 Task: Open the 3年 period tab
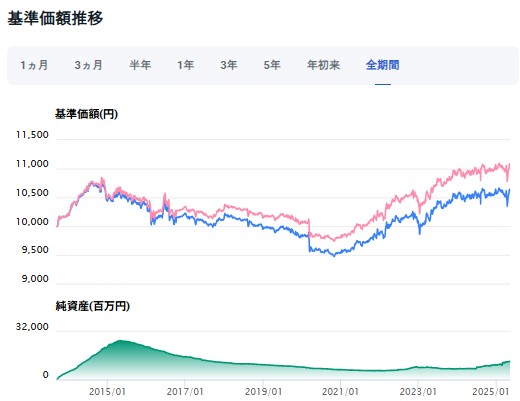tap(229, 65)
